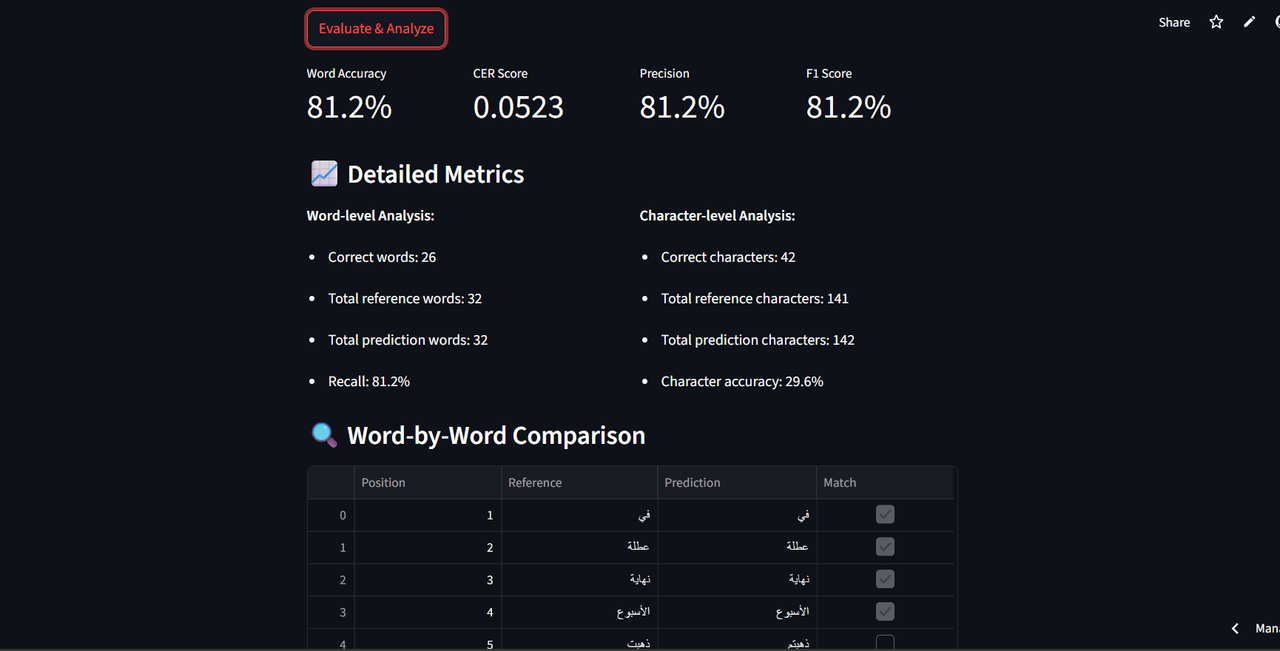Select the 'Correct words: 26' line

382,257
